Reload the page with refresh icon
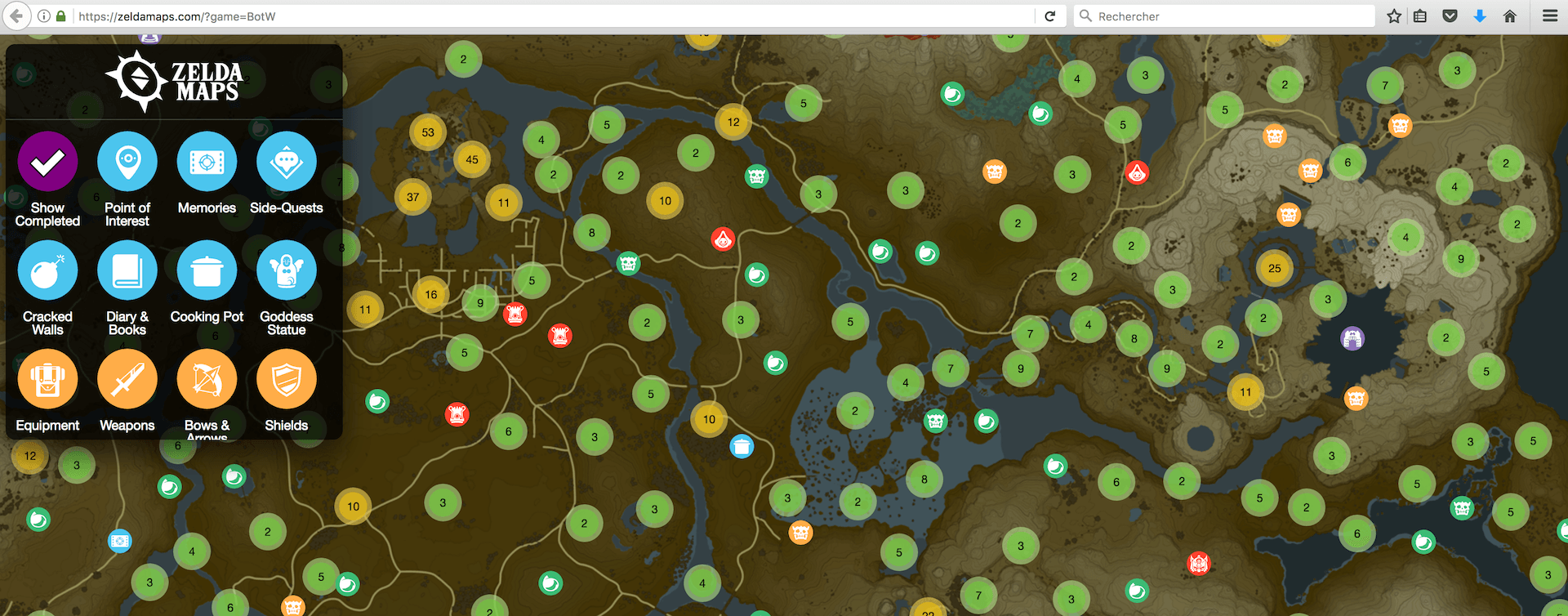 (x=1050, y=16)
